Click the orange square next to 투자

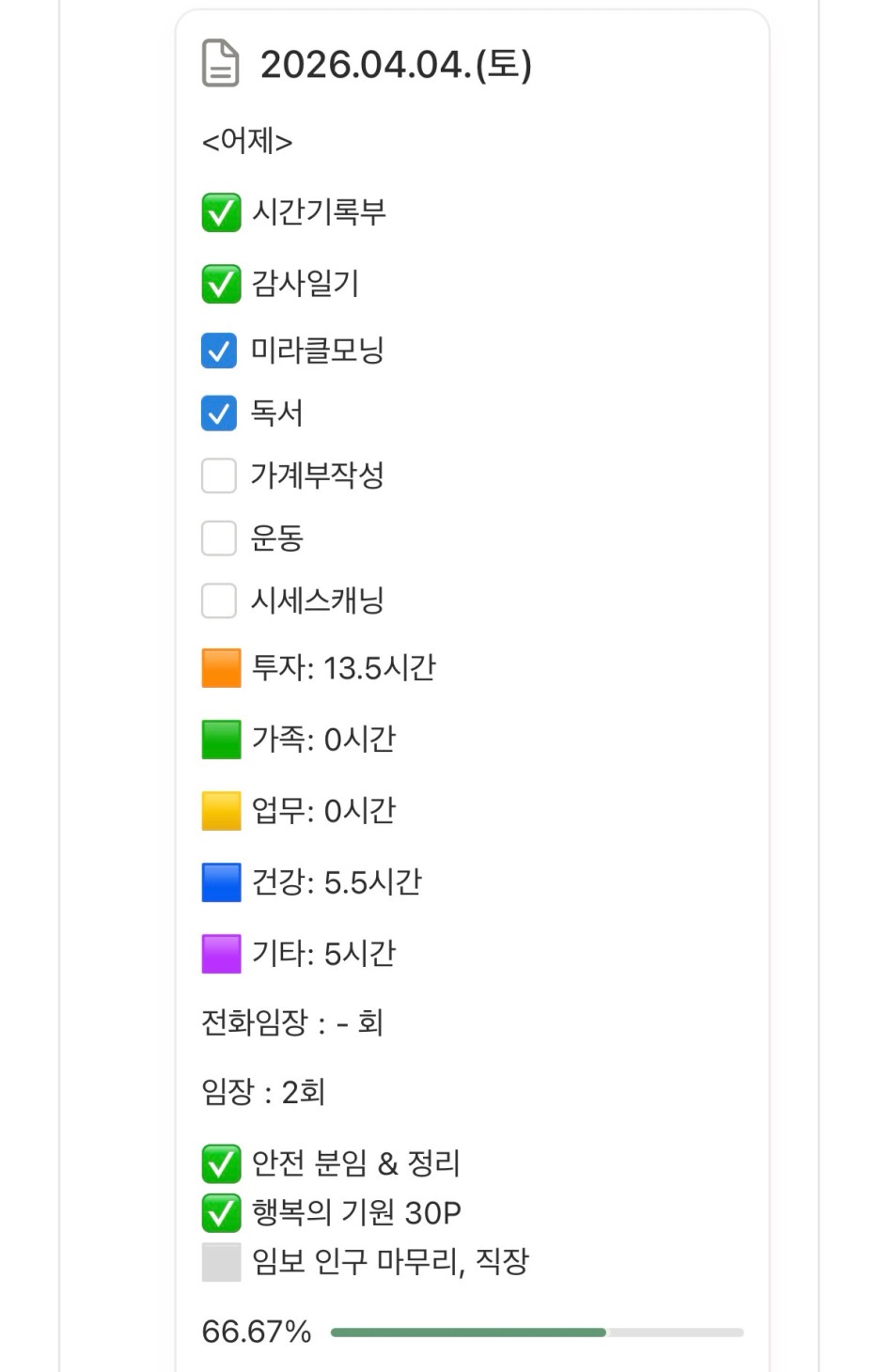click(221, 668)
